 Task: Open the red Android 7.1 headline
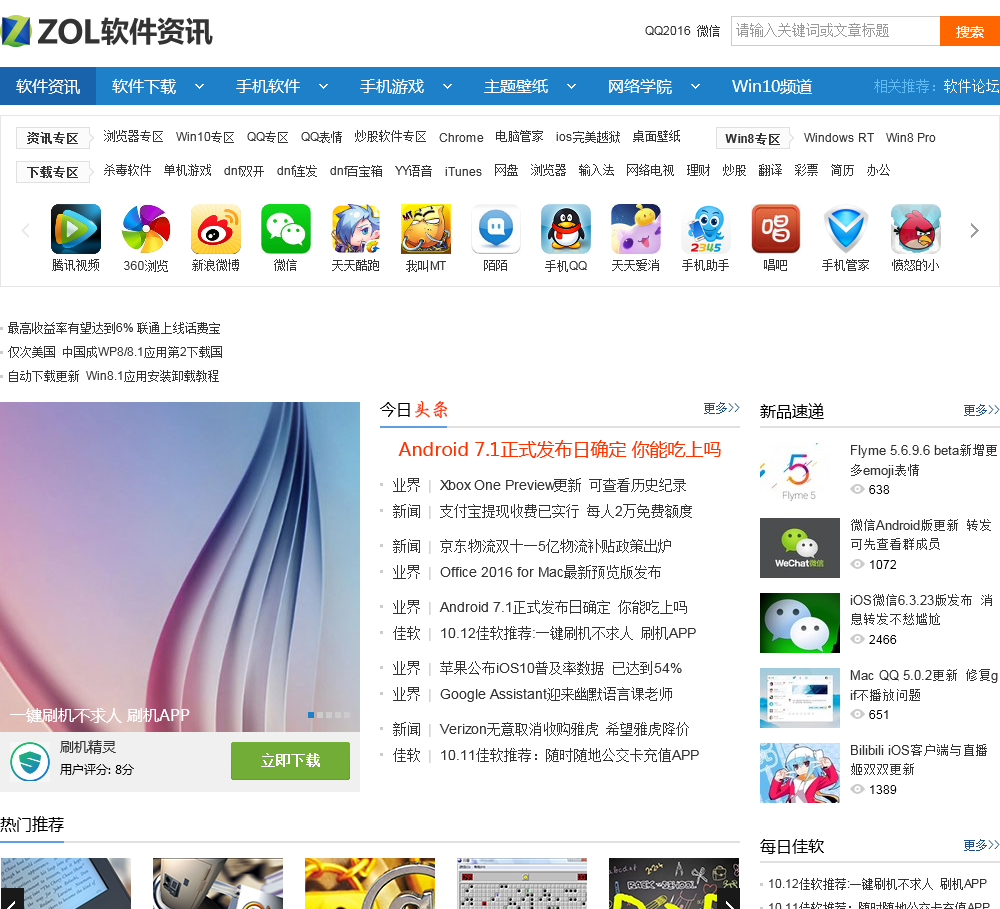point(560,450)
